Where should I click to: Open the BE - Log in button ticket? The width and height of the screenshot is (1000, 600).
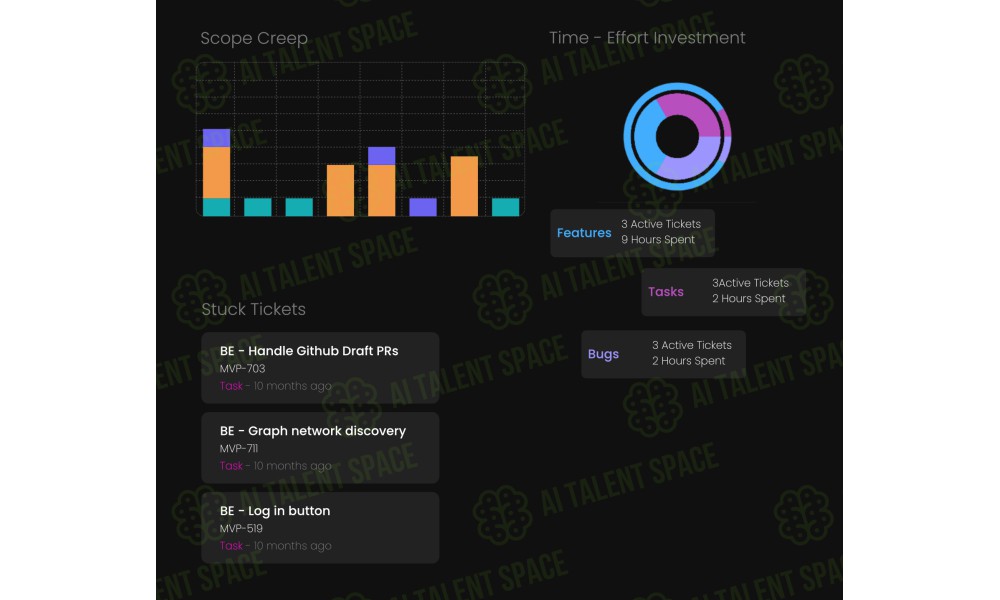tap(320, 527)
